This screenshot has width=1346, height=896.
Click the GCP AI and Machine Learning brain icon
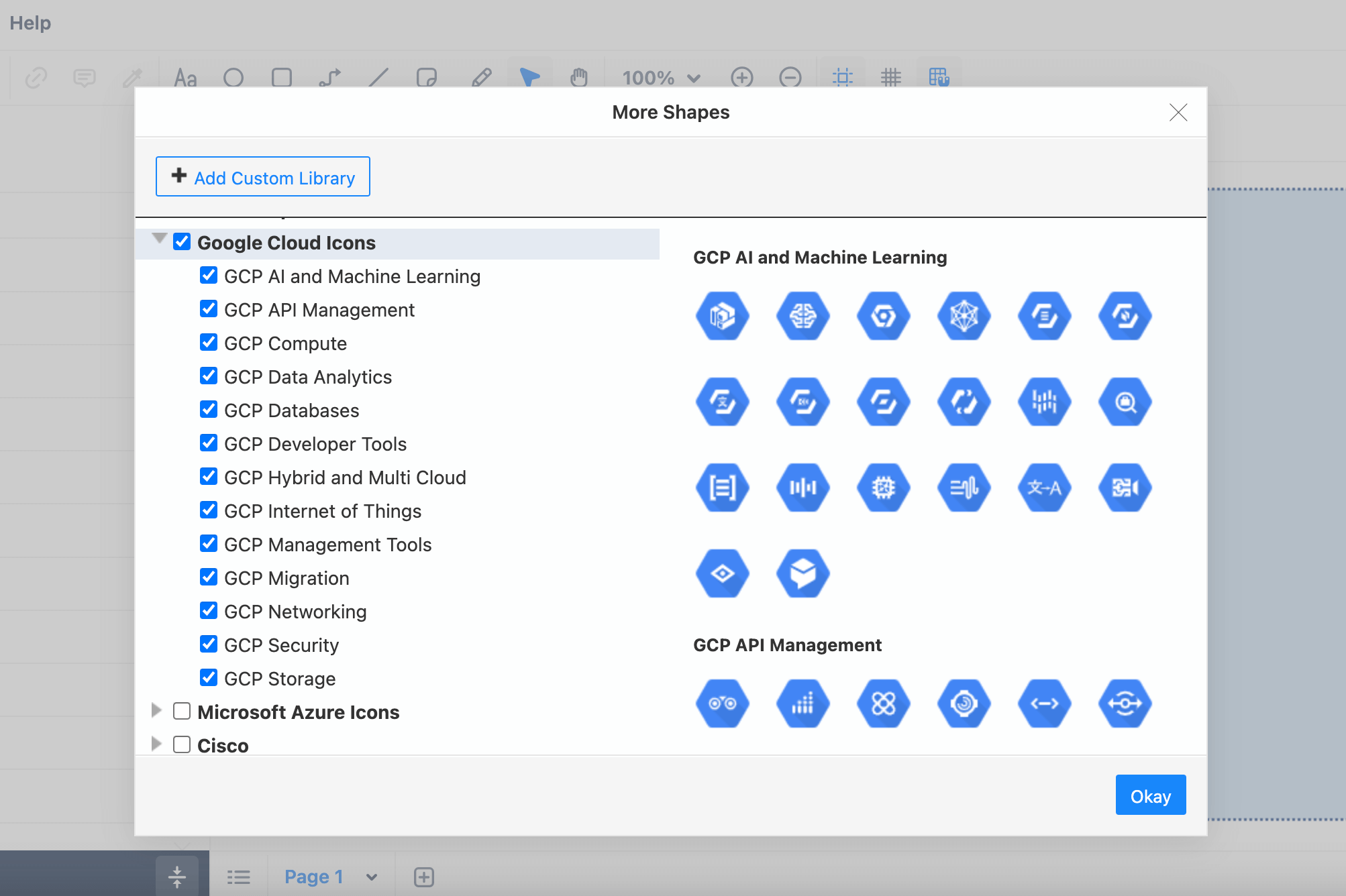coord(802,316)
